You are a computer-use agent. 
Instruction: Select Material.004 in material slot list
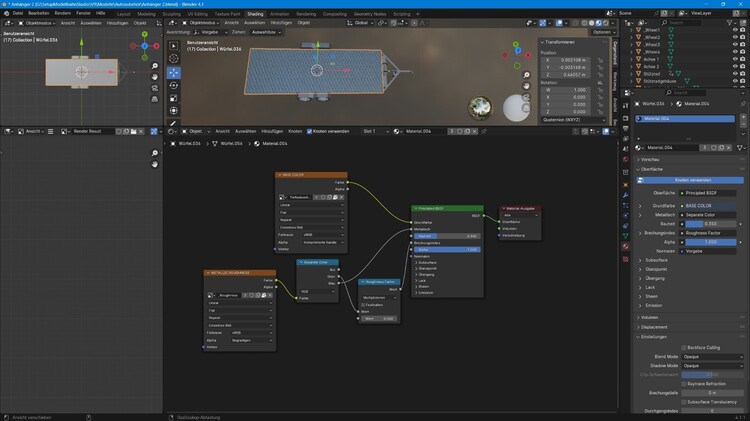(x=685, y=119)
